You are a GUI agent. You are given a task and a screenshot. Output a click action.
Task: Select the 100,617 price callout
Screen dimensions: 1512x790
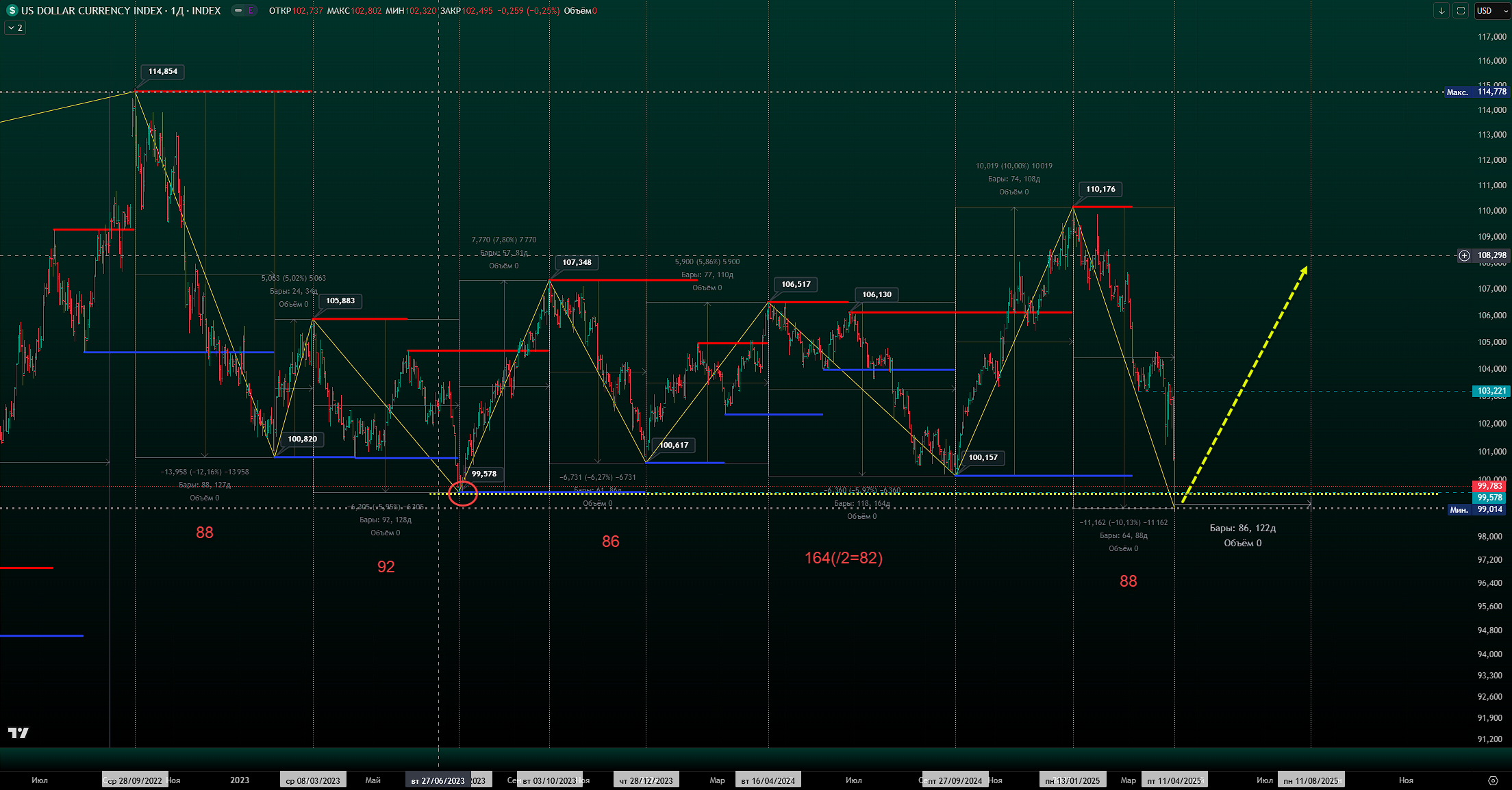[x=674, y=445]
